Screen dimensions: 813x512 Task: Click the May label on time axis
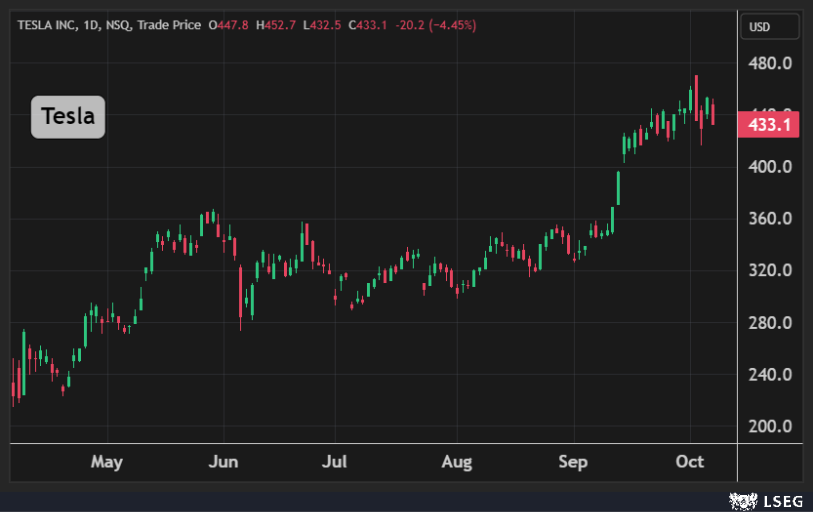[106, 462]
